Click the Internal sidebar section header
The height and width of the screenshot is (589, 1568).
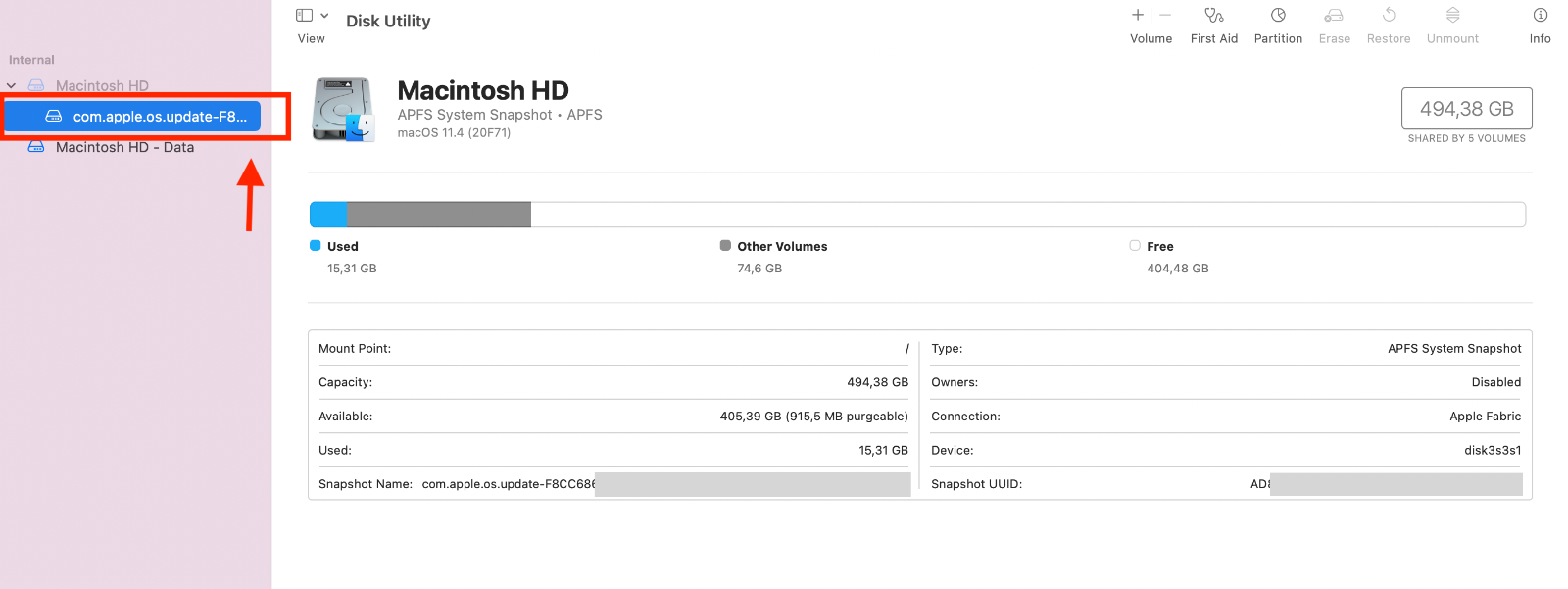[31, 60]
